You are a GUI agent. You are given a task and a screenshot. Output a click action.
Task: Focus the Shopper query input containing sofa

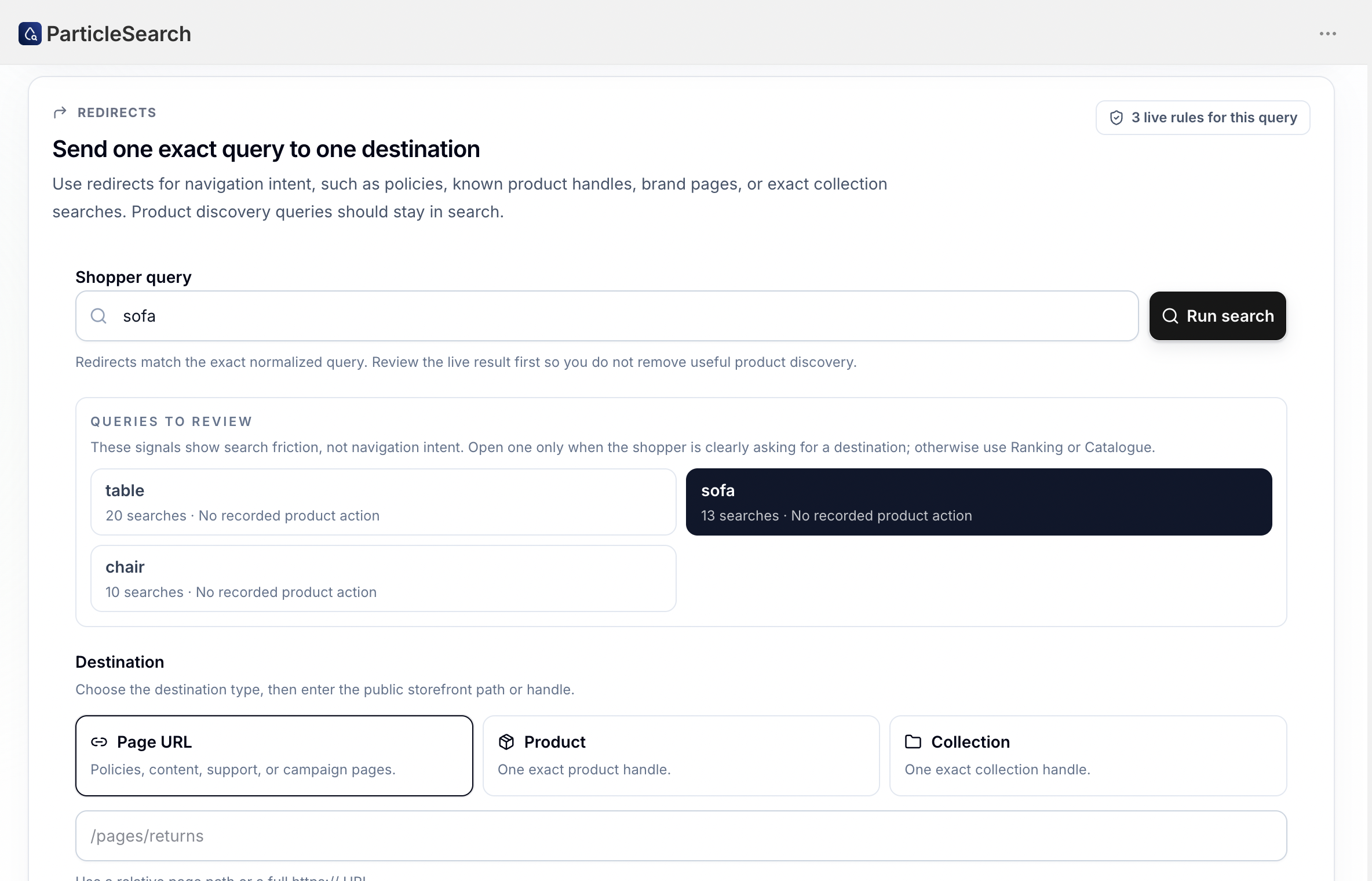(x=607, y=316)
